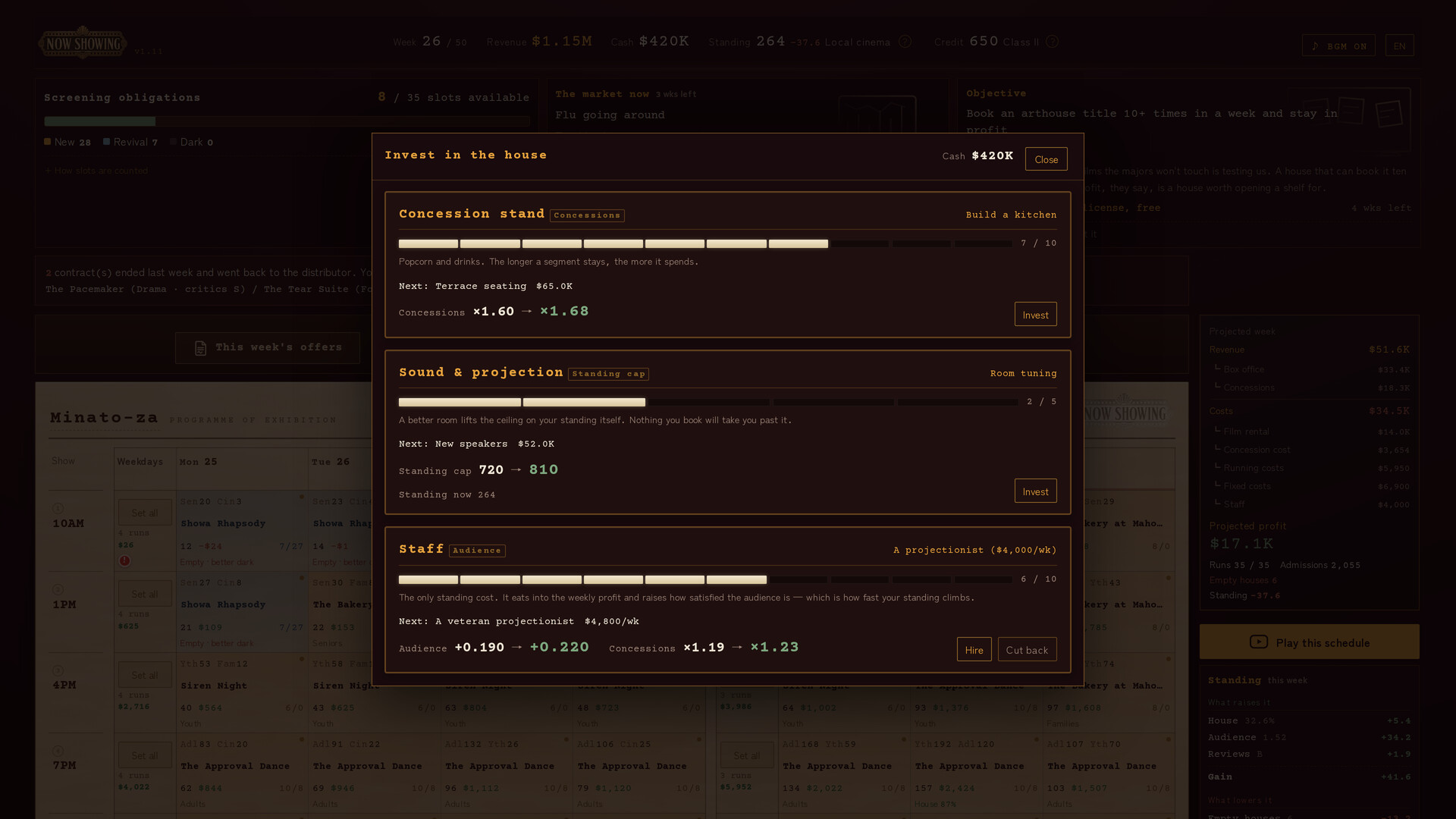
Task: Click the Flu going around market text
Action: [610, 115]
